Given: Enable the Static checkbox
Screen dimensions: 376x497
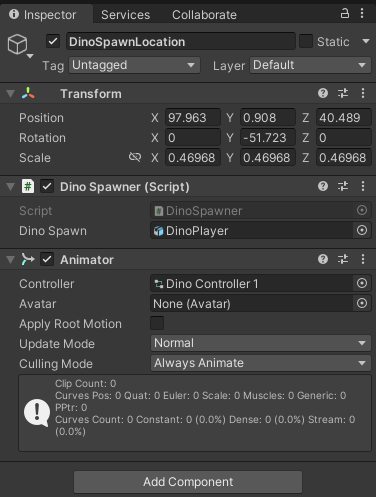Looking at the screenshot, I should [x=306, y=41].
